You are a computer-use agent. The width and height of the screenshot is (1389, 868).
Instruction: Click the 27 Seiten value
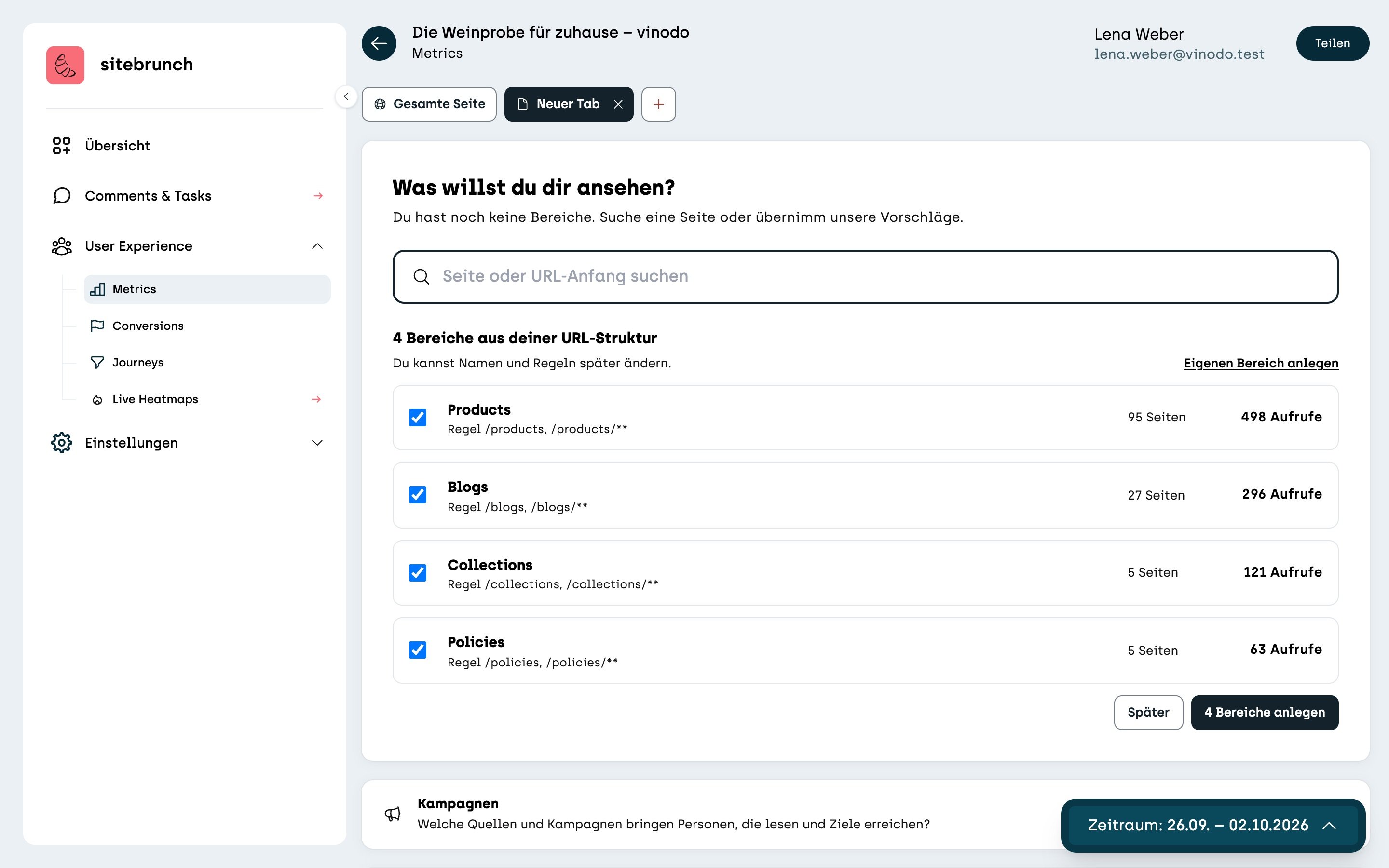pyautogui.click(x=1156, y=495)
